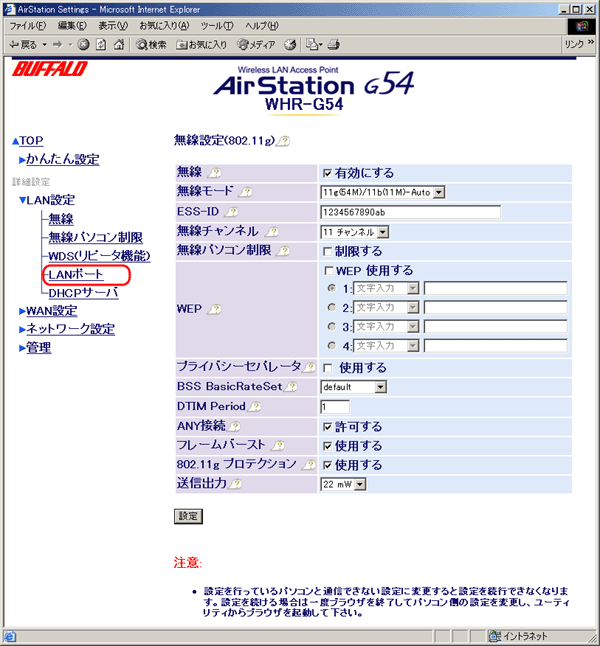Click the History icon in toolbar

click(290, 44)
